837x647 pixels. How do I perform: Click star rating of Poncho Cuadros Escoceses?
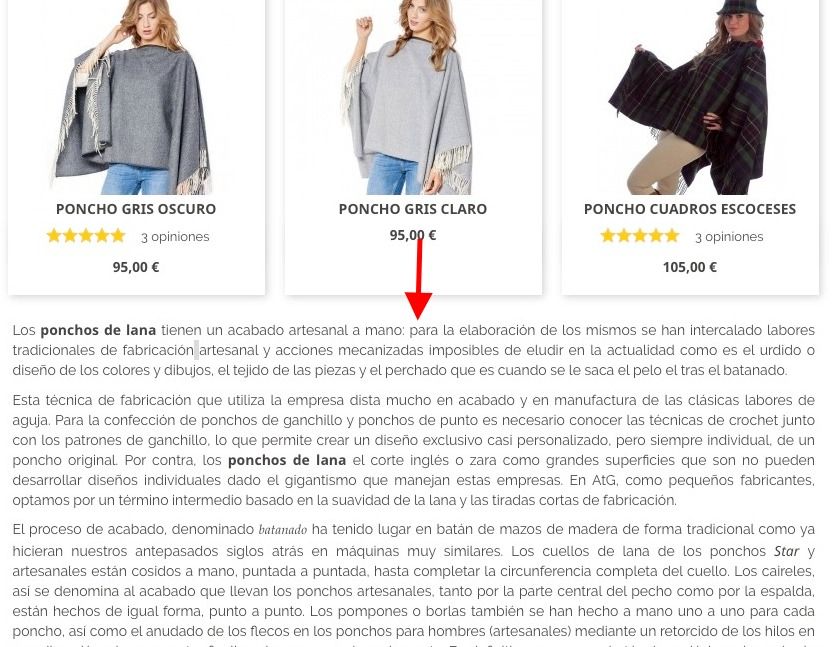tap(640, 235)
